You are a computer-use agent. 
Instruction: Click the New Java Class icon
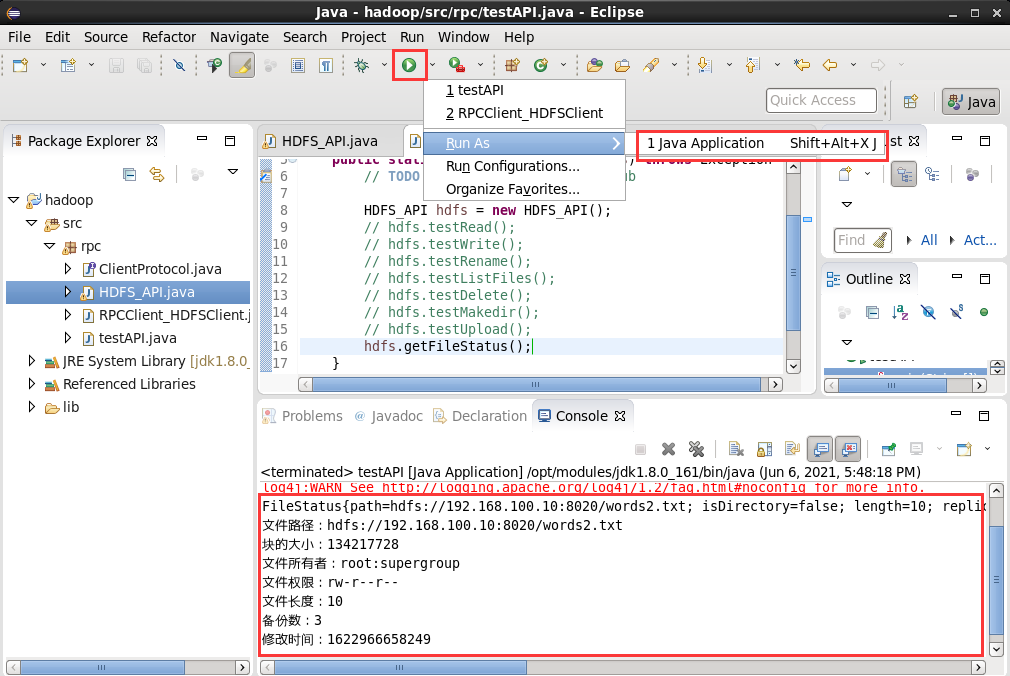540,65
